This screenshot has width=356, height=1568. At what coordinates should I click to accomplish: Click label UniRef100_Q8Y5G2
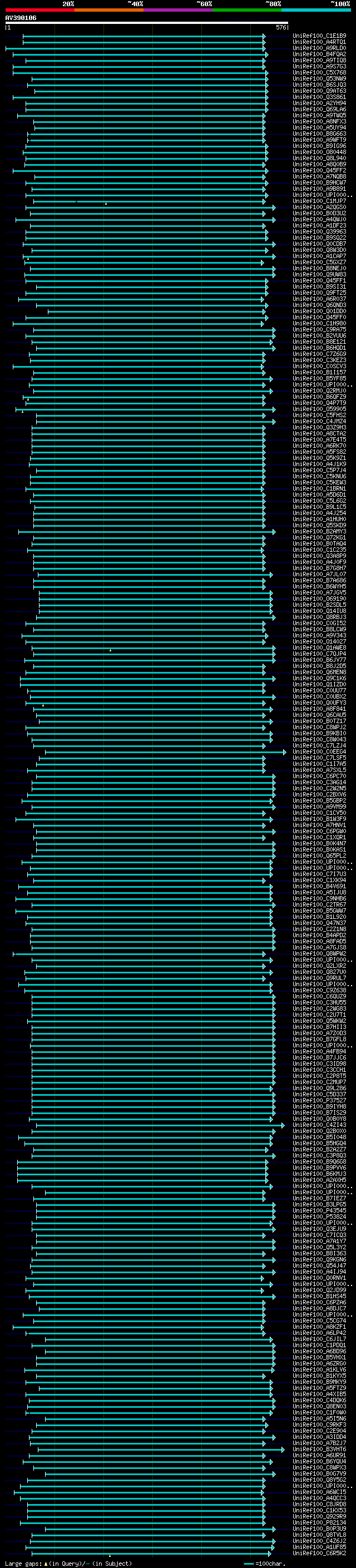319,1480
